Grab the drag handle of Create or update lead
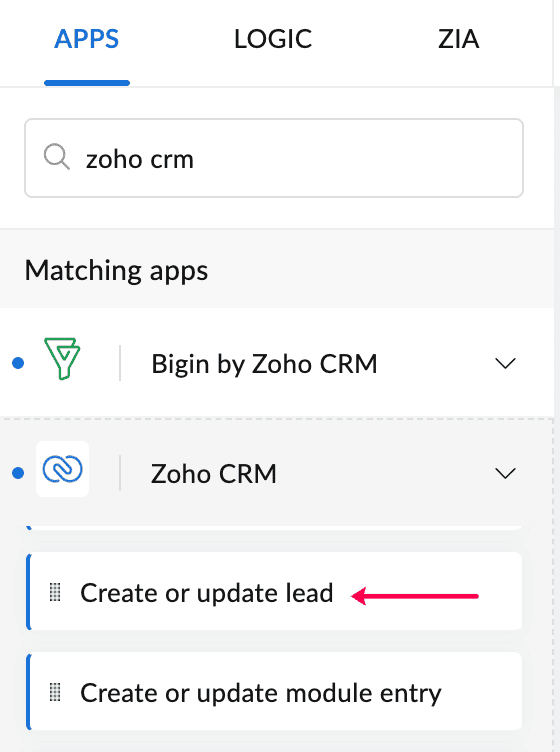 55,592
